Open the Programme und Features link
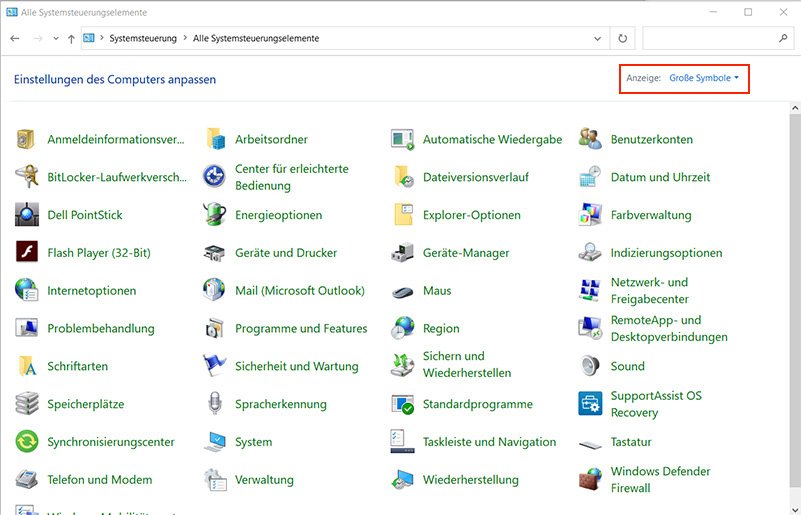The width and height of the screenshot is (801, 515). pos(301,328)
